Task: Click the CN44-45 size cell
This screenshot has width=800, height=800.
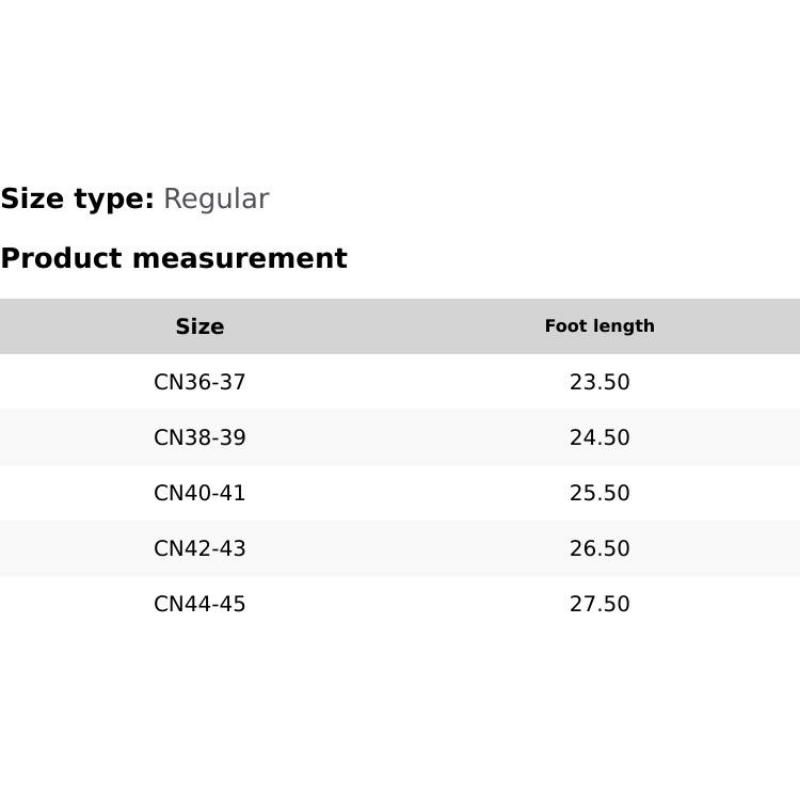Action: click(200, 604)
